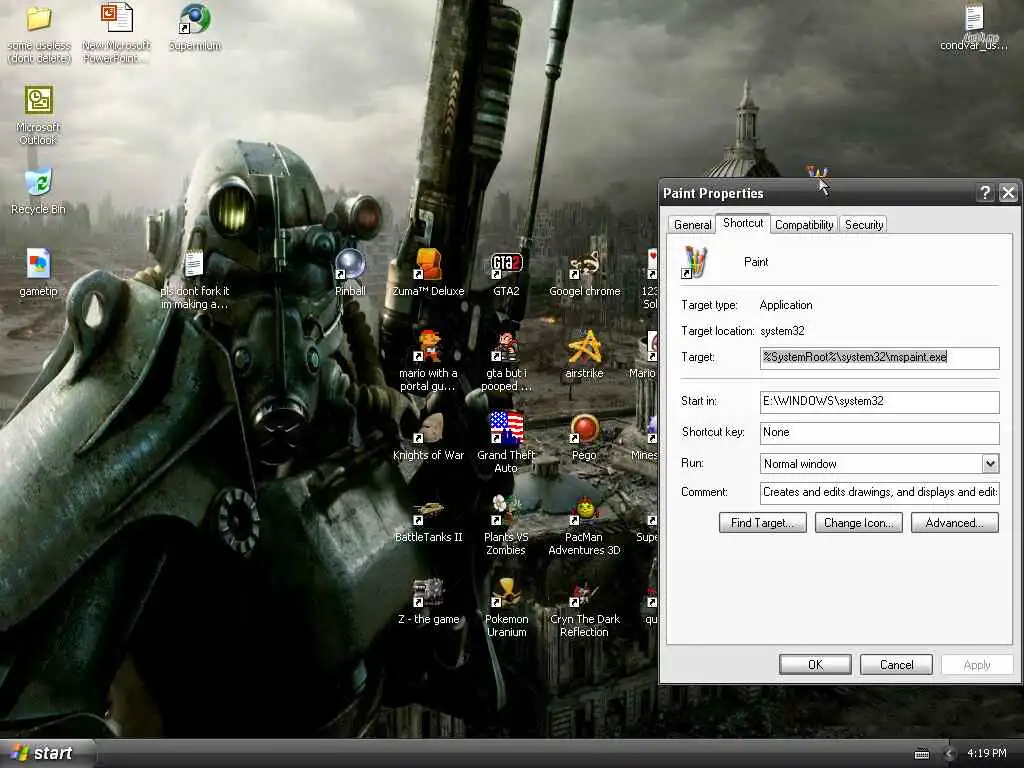Click the Target path field
This screenshot has height=768, width=1024.
click(880, 358)
